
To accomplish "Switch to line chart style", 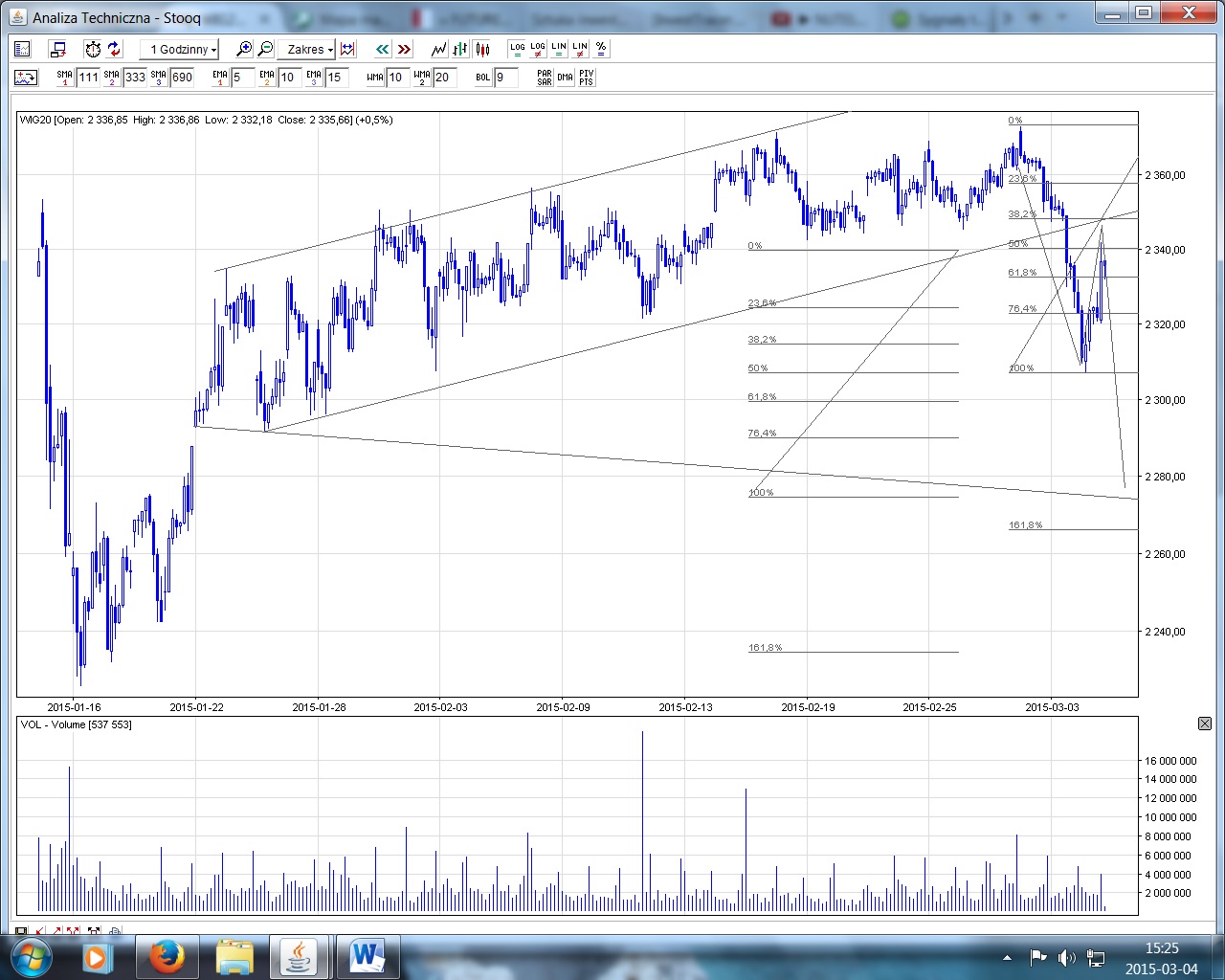I will [x=438, y=49].
